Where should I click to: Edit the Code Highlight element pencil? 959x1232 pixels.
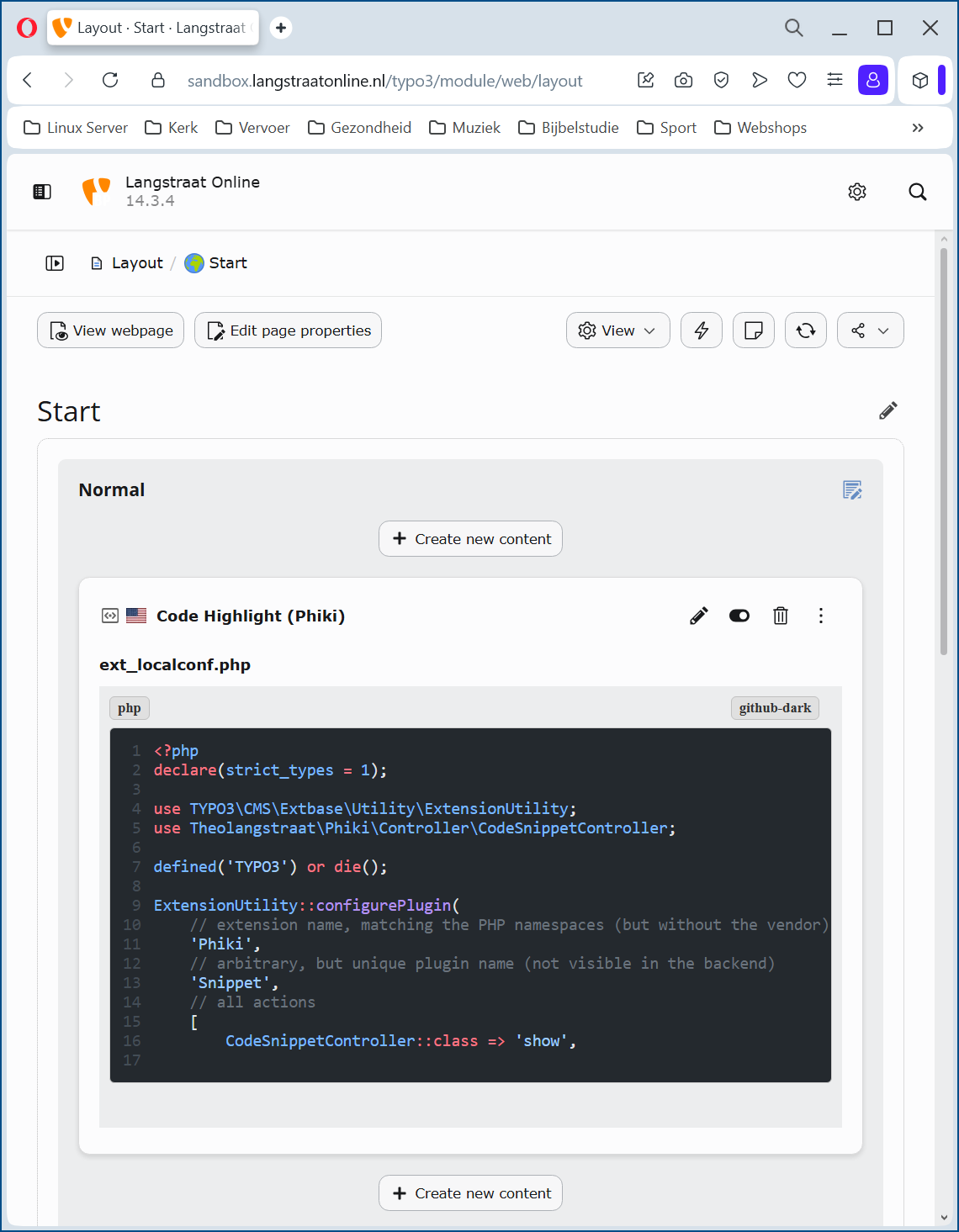(x=698, y=616)
